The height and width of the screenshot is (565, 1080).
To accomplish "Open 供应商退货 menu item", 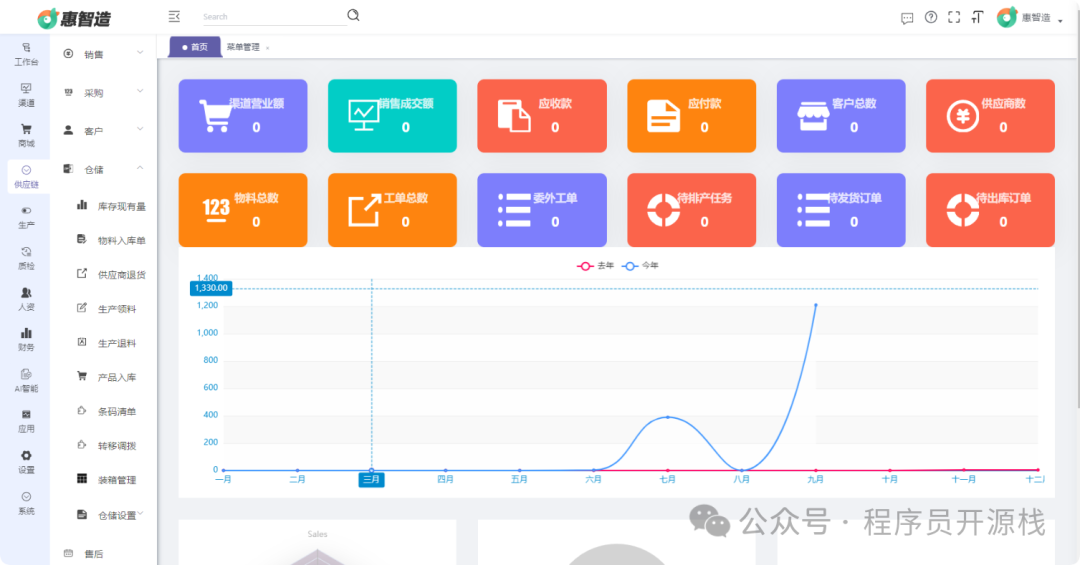I will 110,274.
